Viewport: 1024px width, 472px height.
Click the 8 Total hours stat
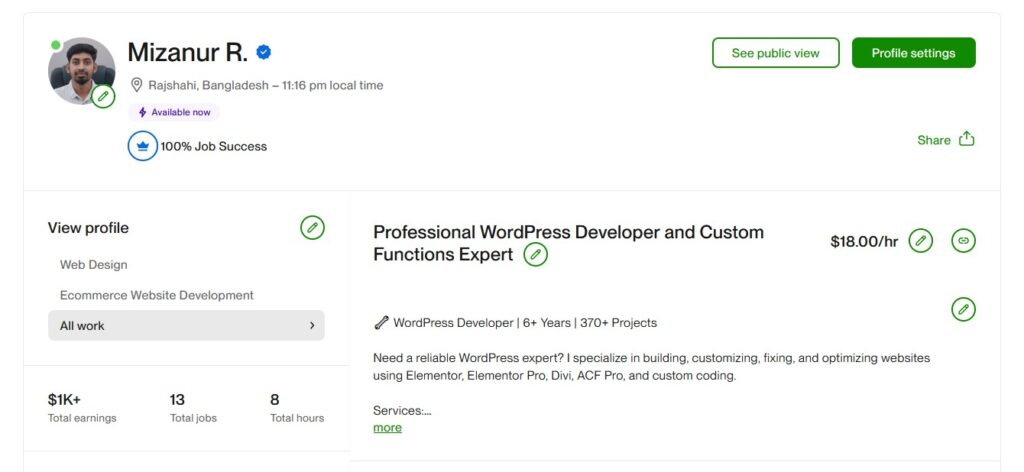coord(297,408)
